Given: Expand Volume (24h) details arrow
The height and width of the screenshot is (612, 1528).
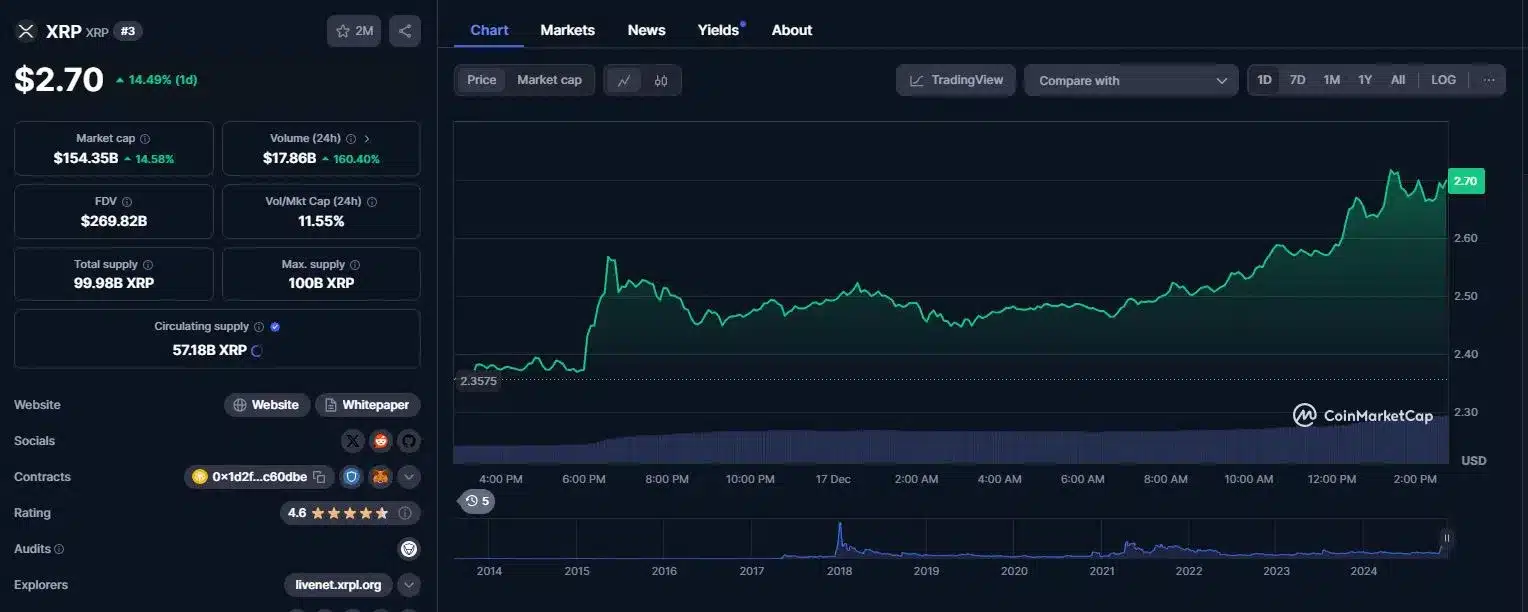Looking at the screenshot, I should [367, 139].
